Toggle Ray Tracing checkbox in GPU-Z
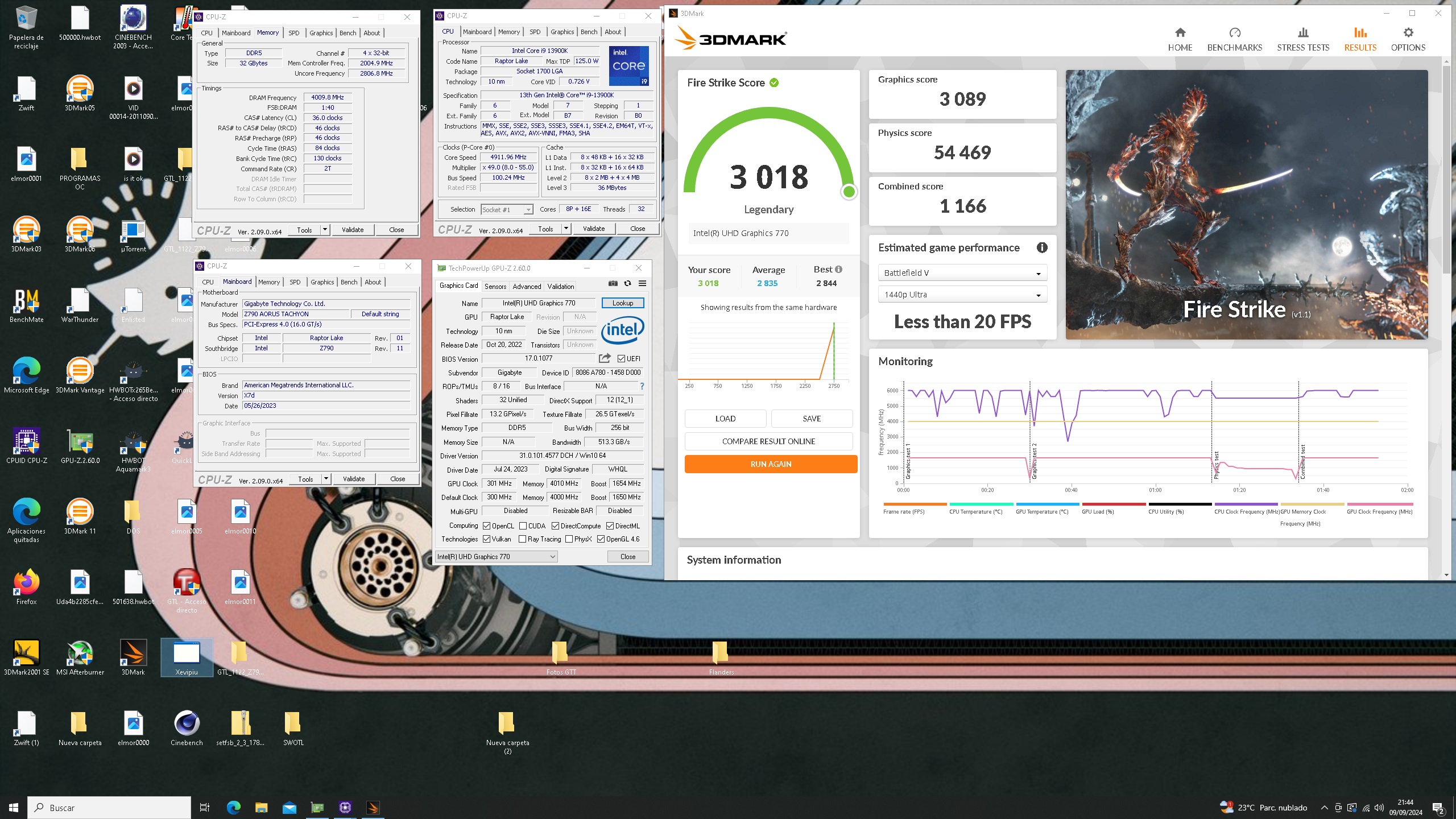This screenshot has height=819, width=1456. click(522, 539)
